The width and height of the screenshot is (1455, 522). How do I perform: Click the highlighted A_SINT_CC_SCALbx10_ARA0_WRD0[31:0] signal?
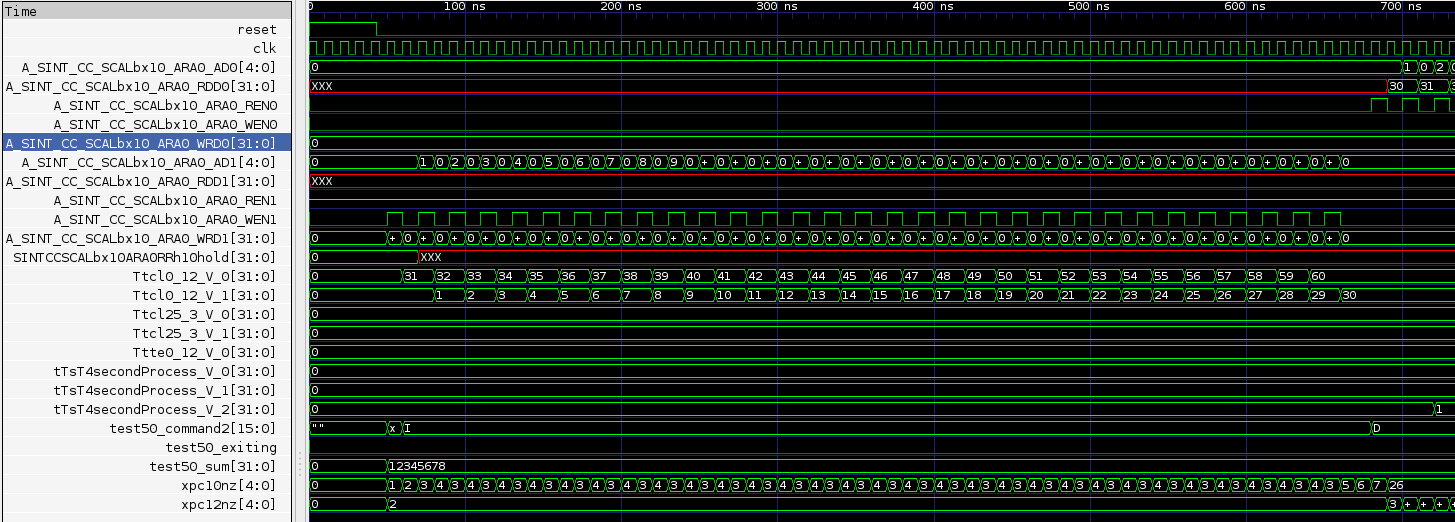click(140, 143)
